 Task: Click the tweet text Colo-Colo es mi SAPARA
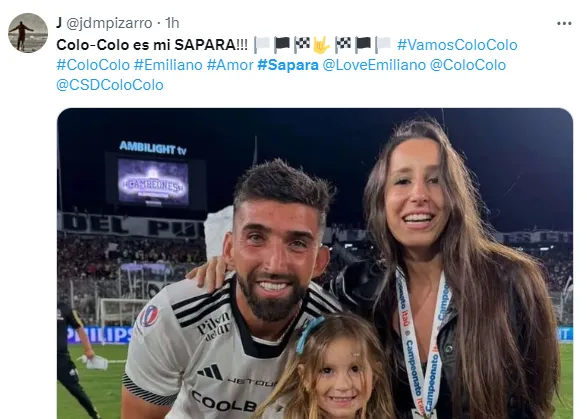pyautogui.click(x=152, y=45)
